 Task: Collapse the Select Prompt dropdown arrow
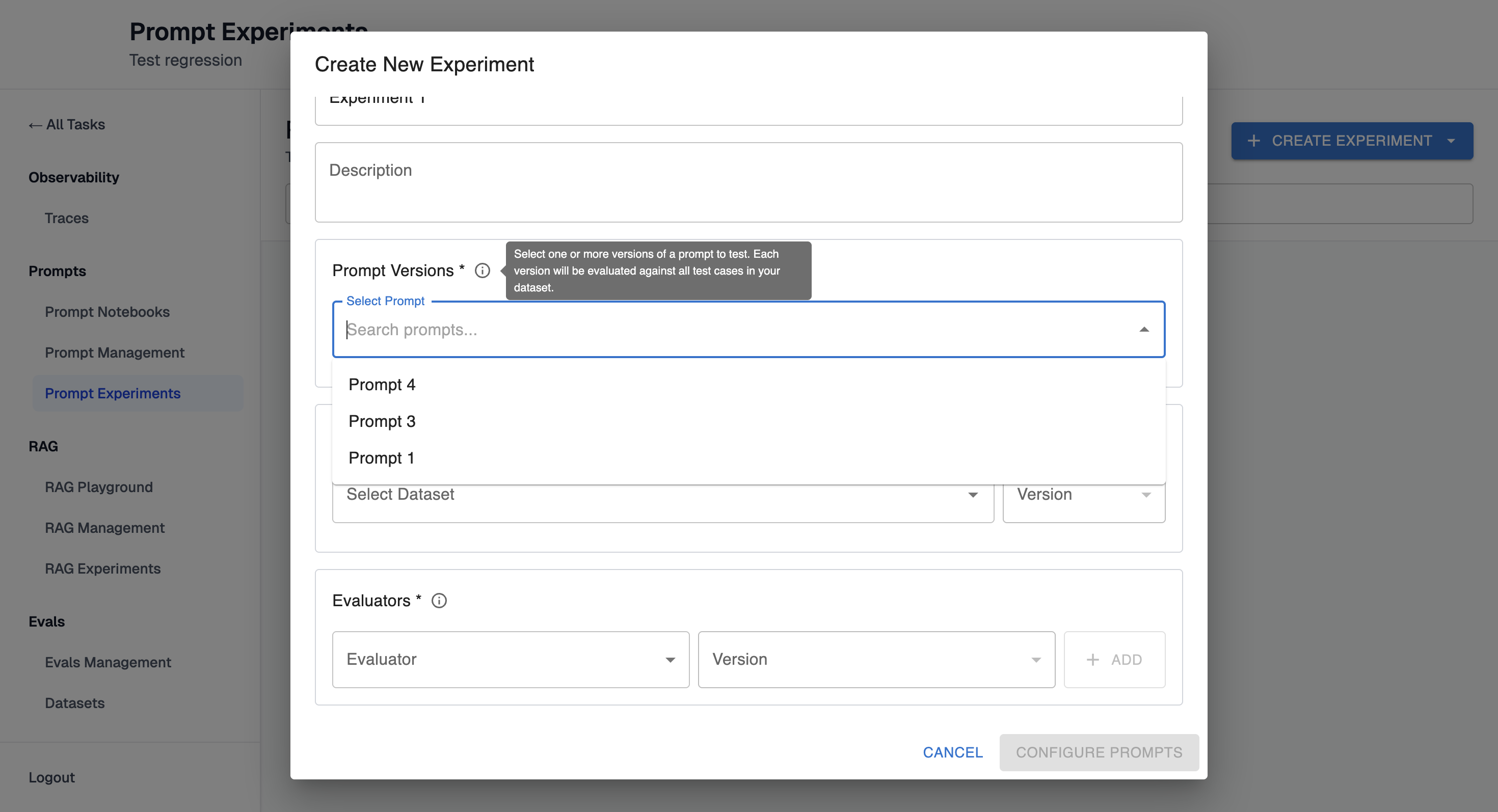[x=1144, y=330]
